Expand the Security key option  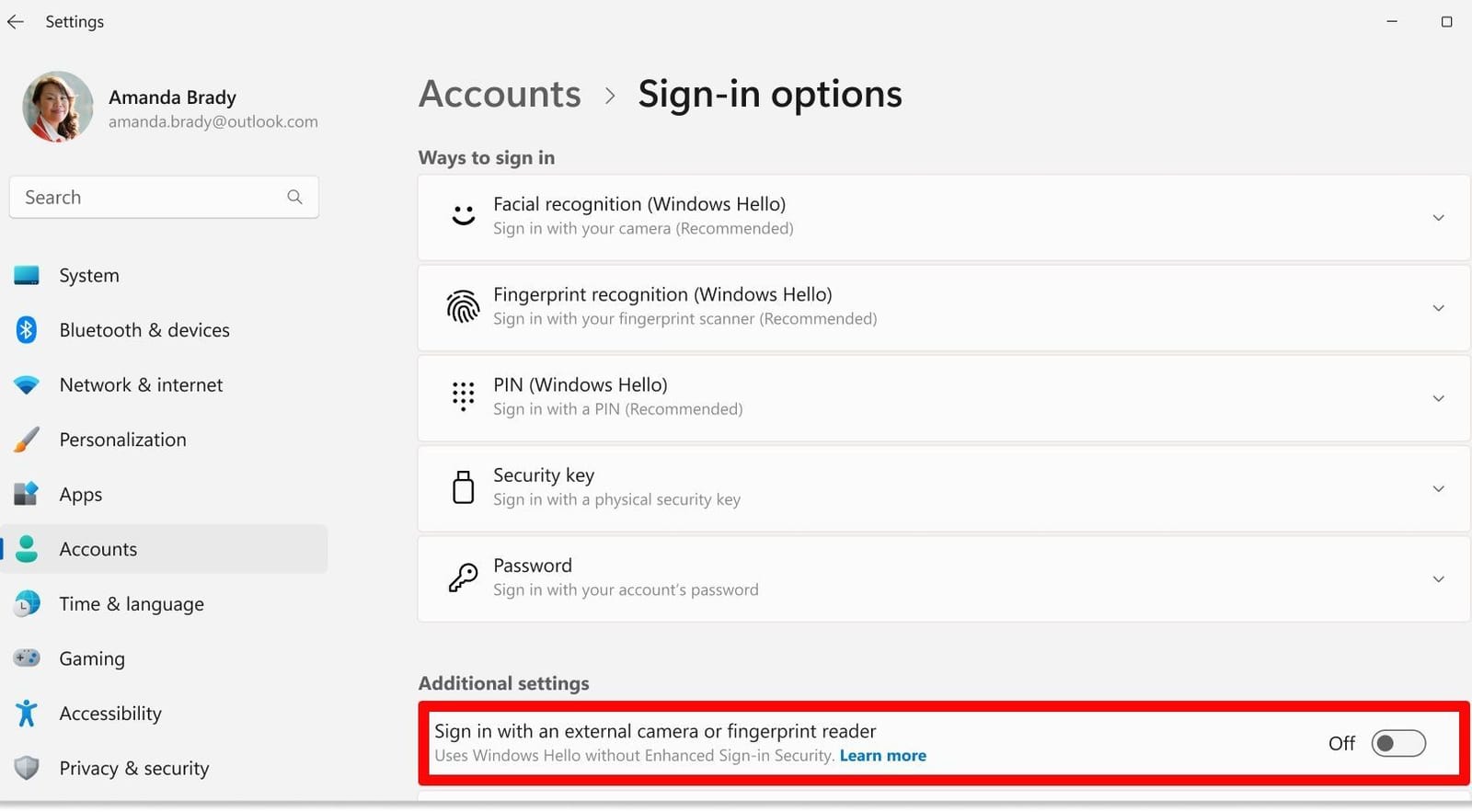[944, 488]
